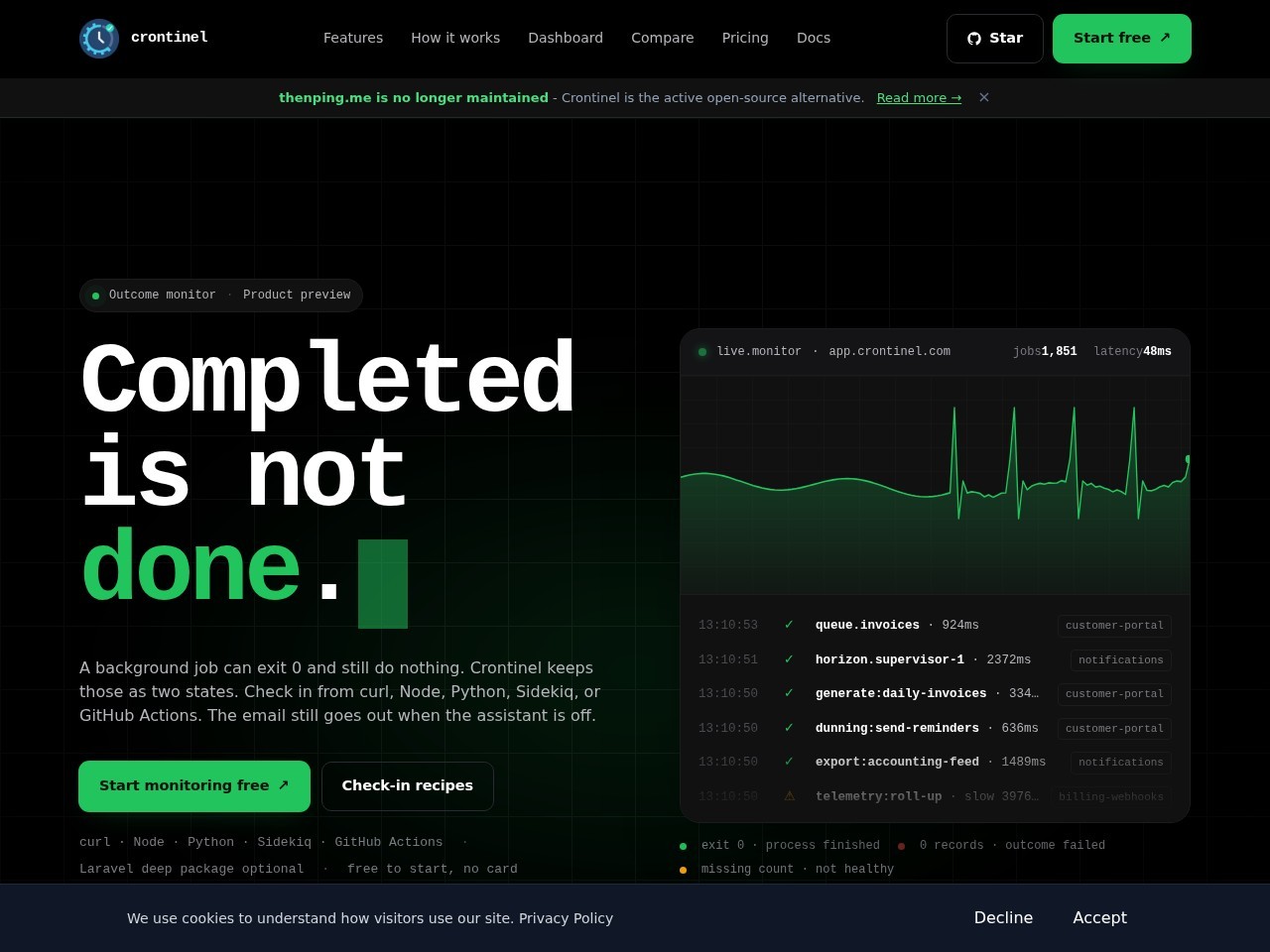The image size is (1270, 952).
Task: Click the crontinel brand name
Action: (x=170, y=37)
